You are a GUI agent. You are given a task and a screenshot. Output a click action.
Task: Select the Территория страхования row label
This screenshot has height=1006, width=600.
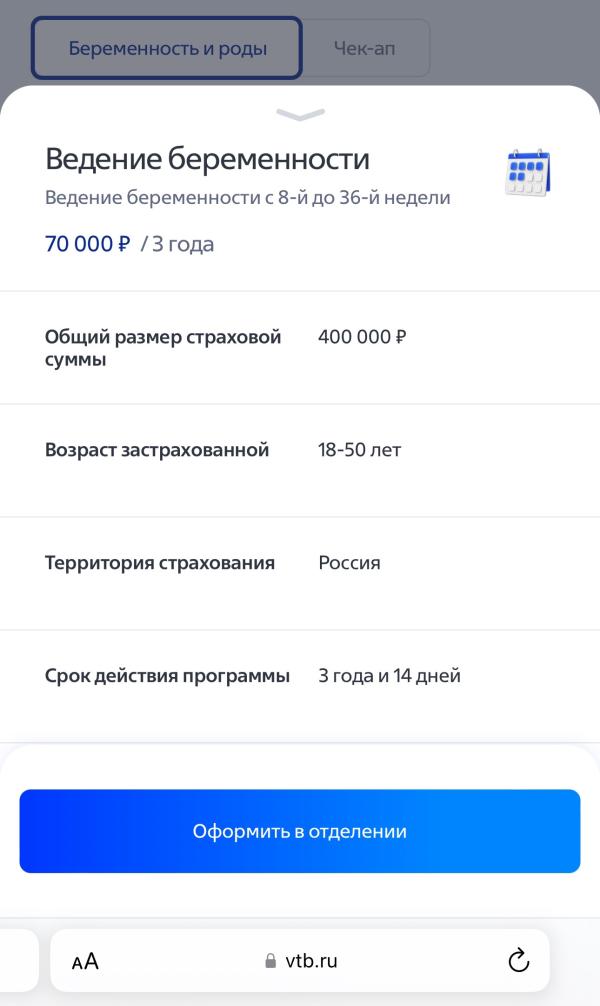160,563
